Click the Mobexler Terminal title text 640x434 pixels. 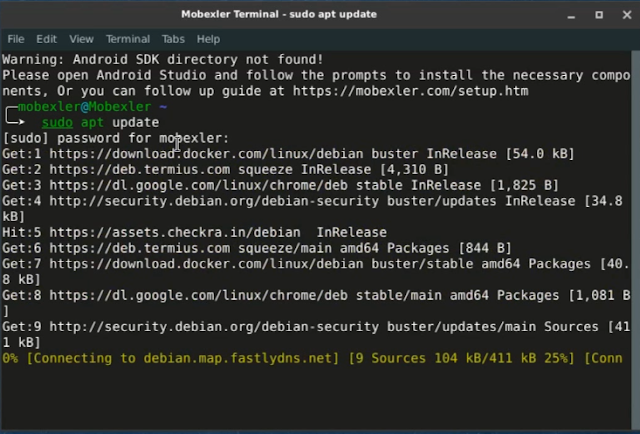coord(279,14)
